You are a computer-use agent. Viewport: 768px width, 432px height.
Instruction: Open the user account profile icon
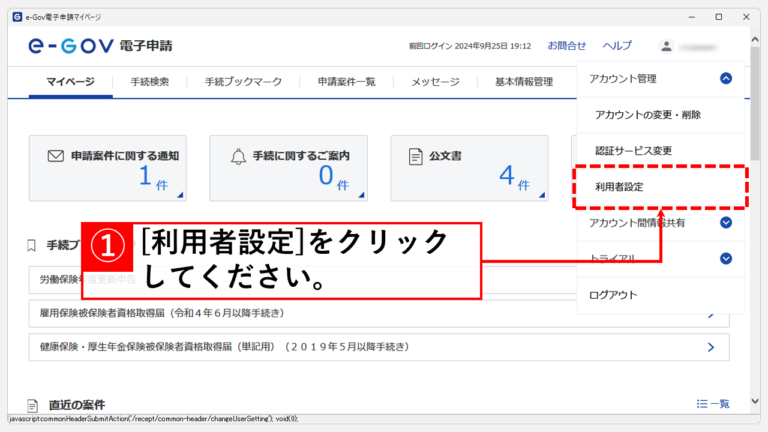click(667, 46)
